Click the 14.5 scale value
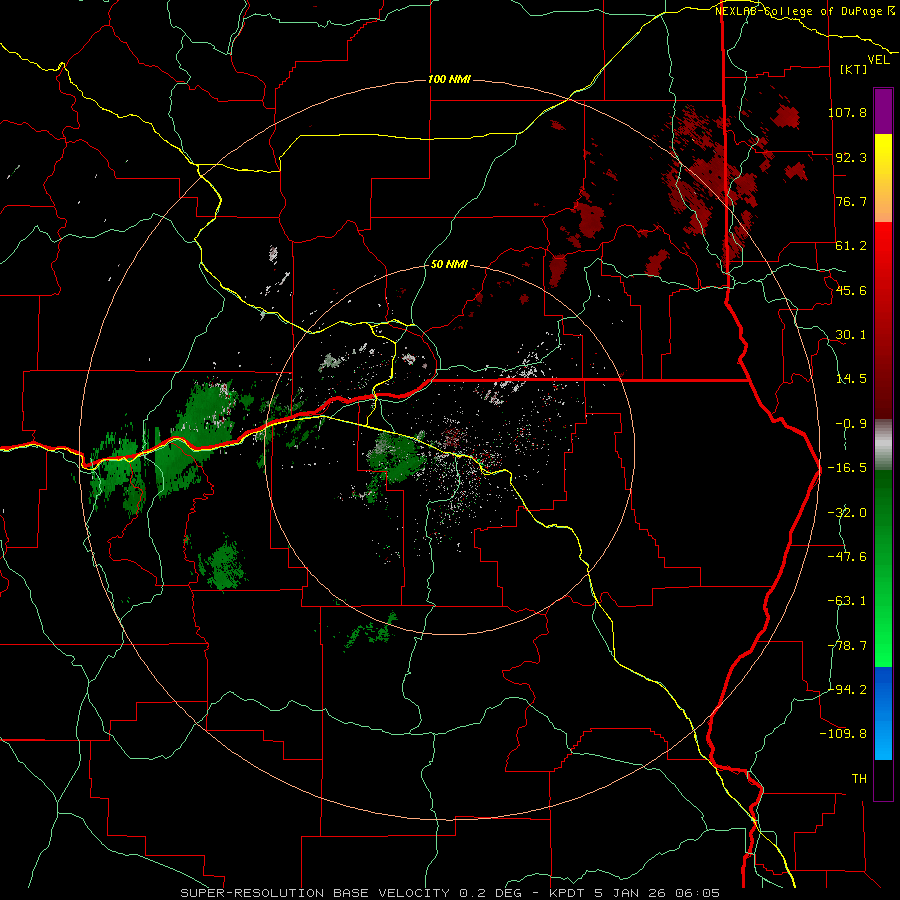 click(851, 379)
